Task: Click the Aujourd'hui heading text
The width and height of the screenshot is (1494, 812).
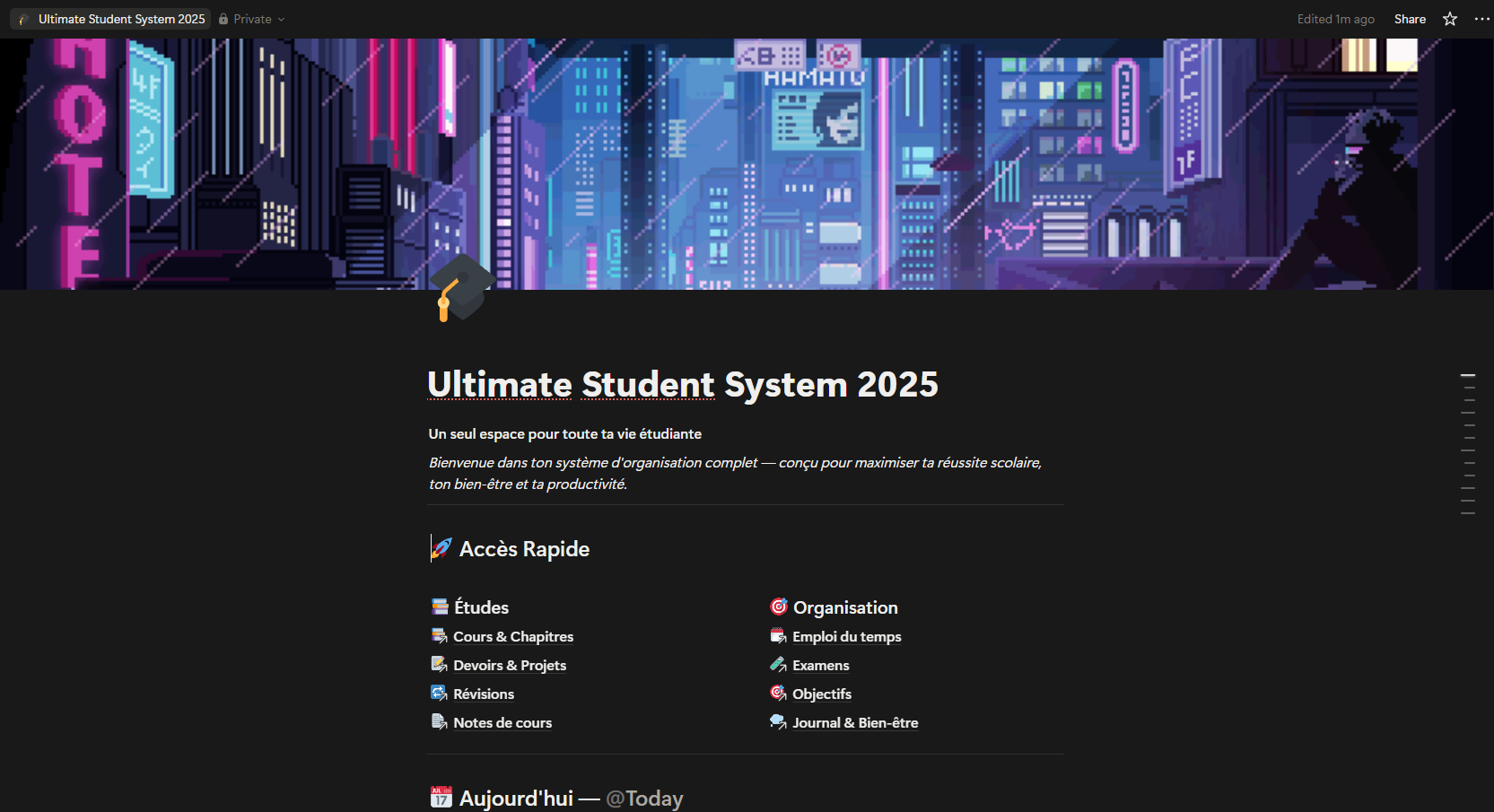Action: [516, 798]
